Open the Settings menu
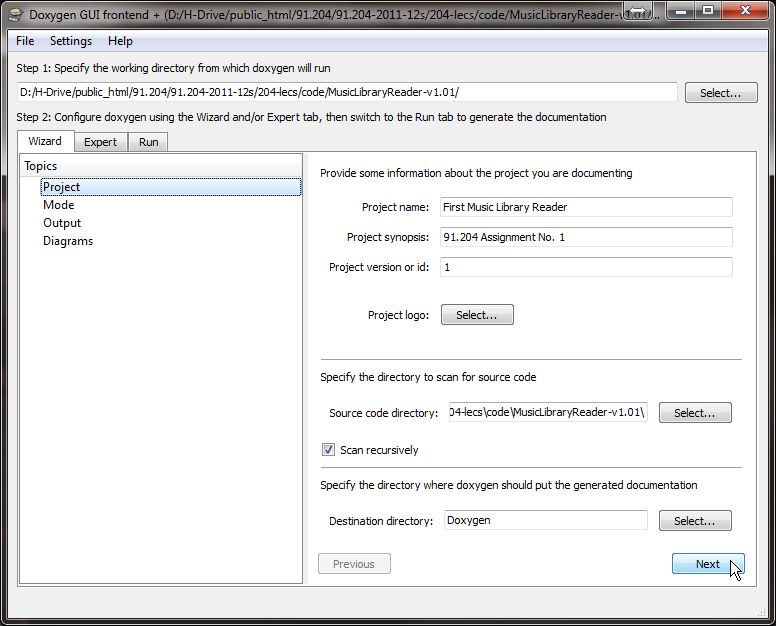The width and height of the screenshot is (776, 626). click(x=71, y=41)
